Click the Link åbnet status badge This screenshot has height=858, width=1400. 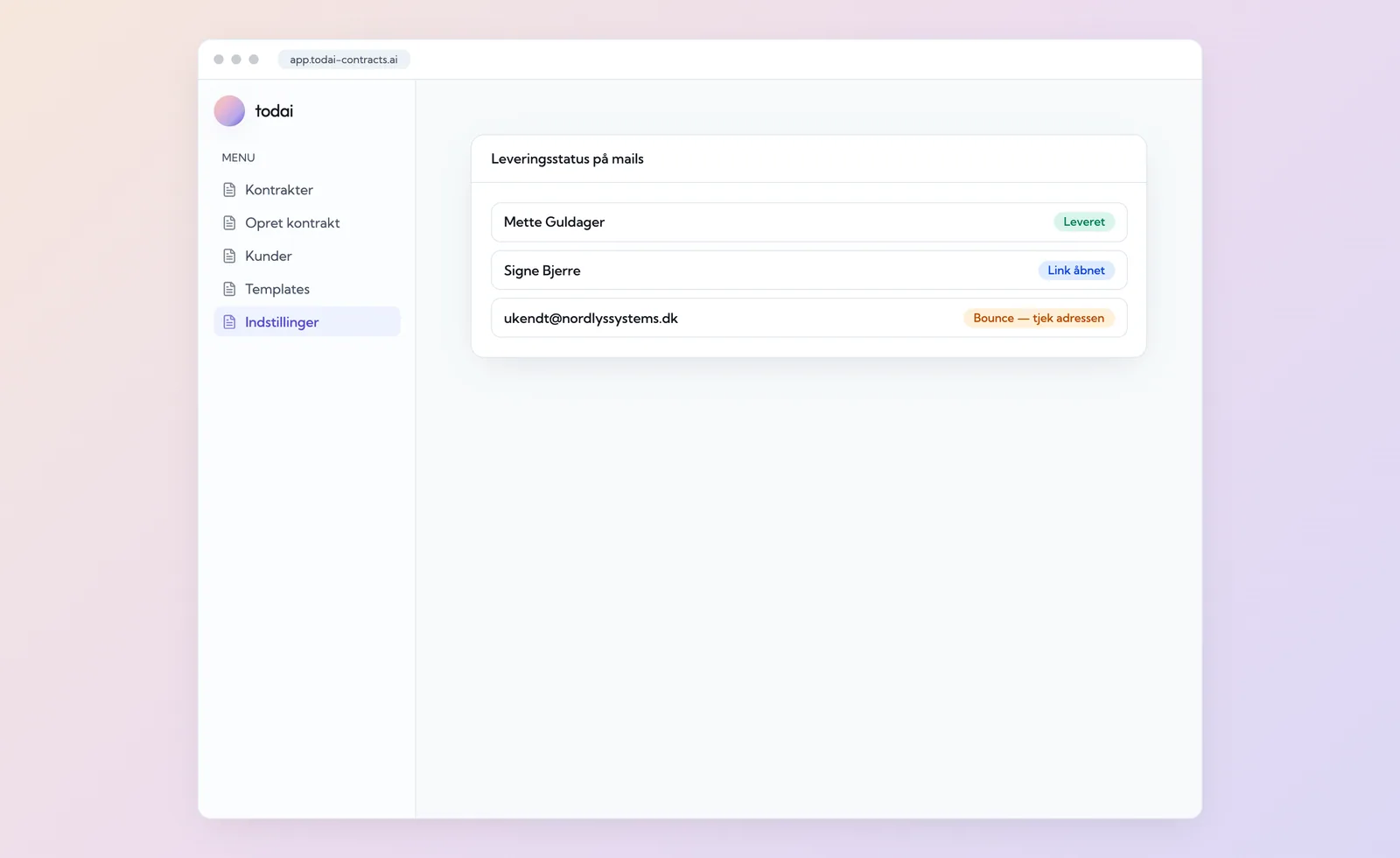tap(1076, 271)
